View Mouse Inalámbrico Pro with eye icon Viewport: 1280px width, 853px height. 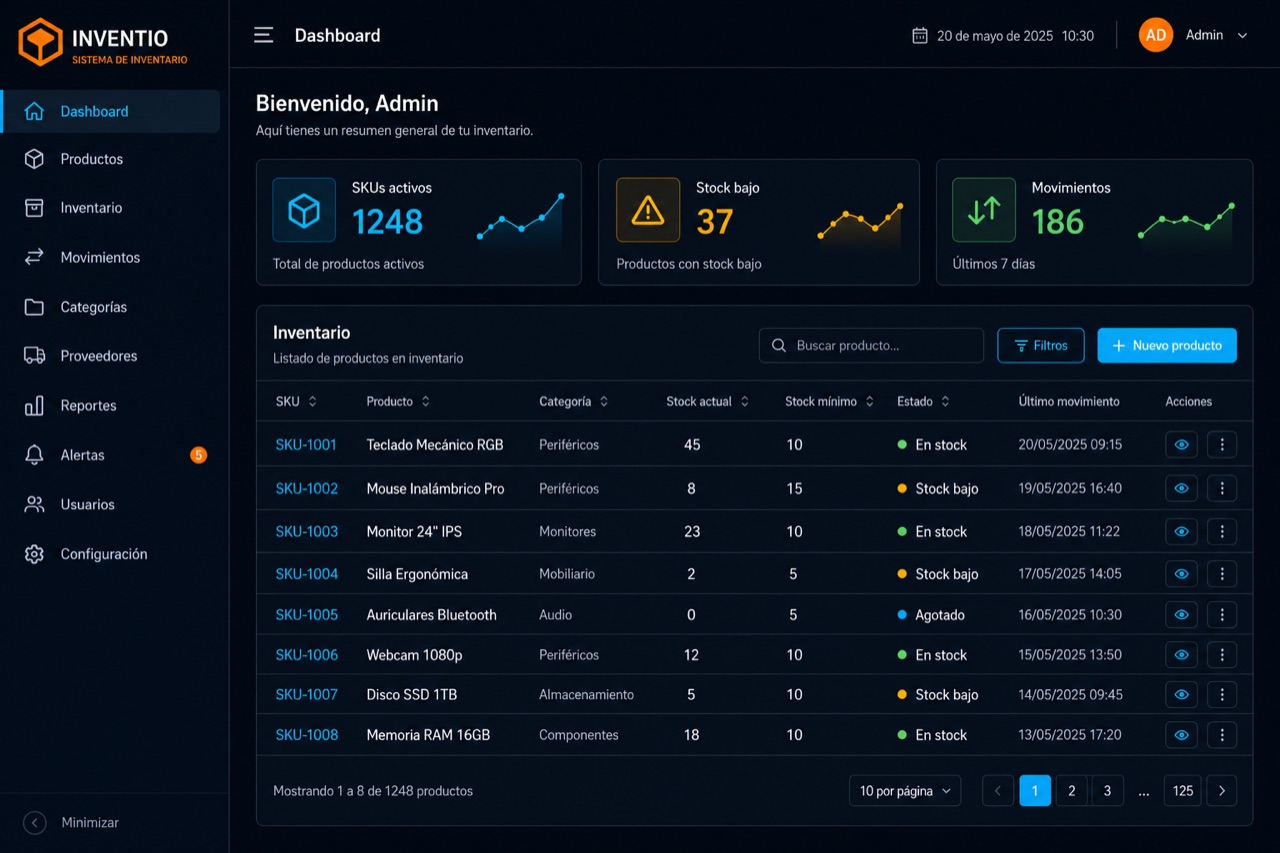(1181, 488)
